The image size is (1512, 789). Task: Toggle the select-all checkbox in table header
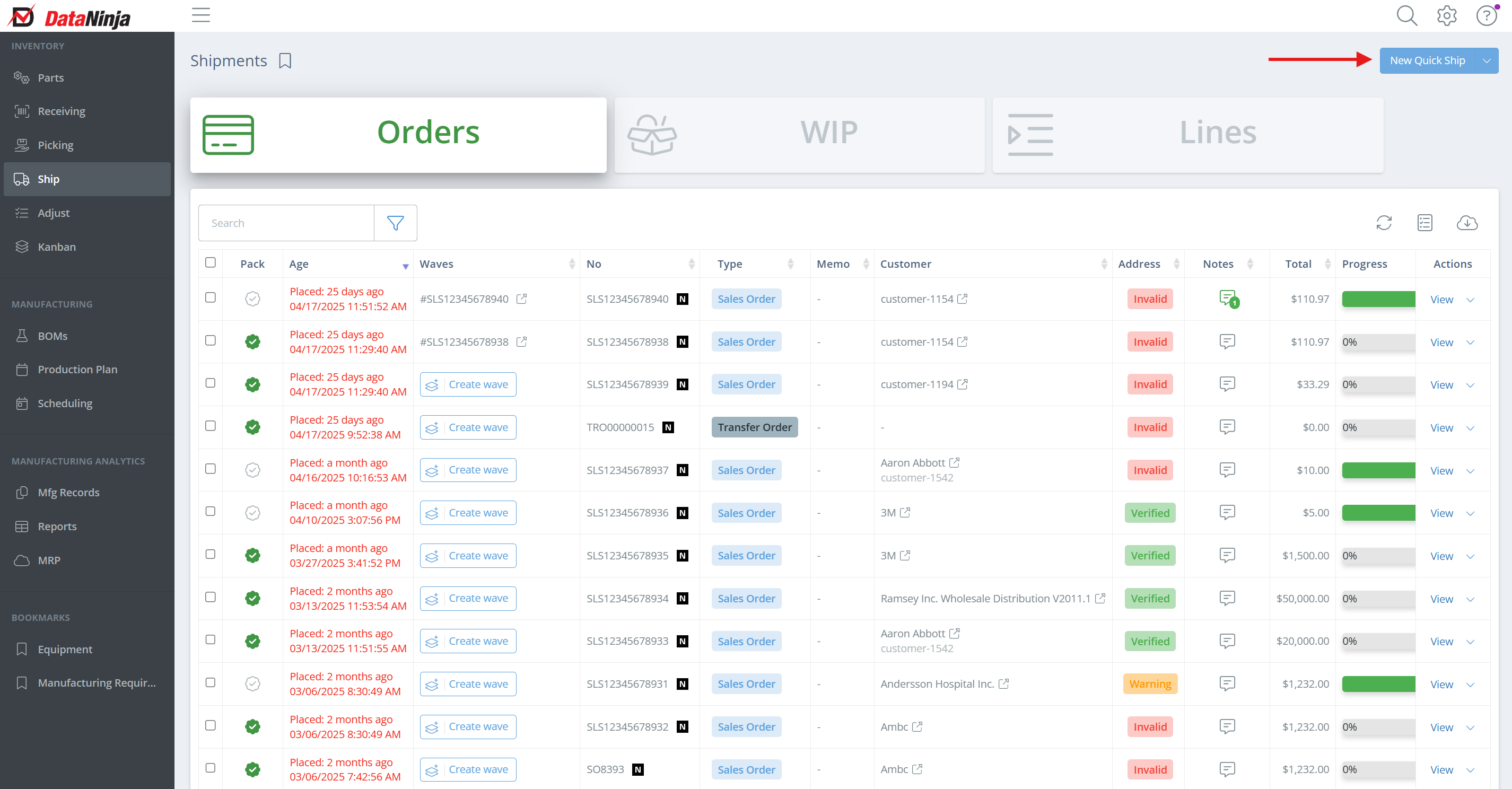coord(210,262)
